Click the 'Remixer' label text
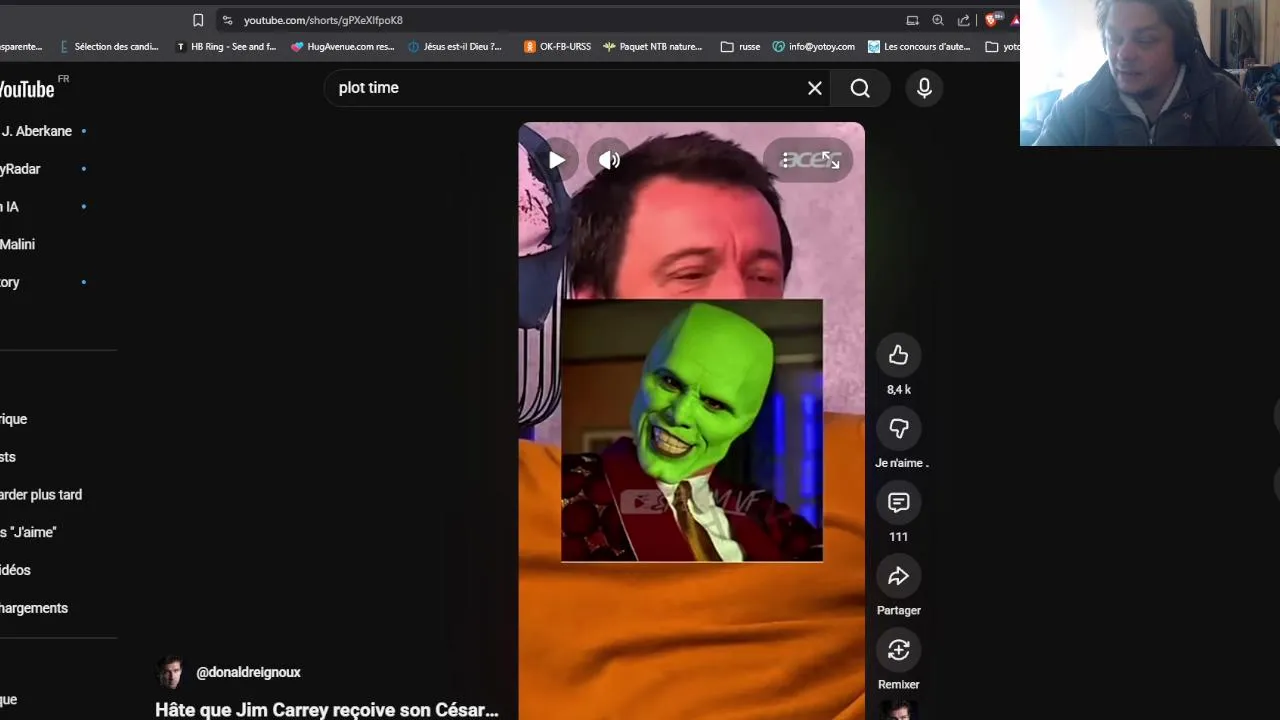 tap(898, 685)
